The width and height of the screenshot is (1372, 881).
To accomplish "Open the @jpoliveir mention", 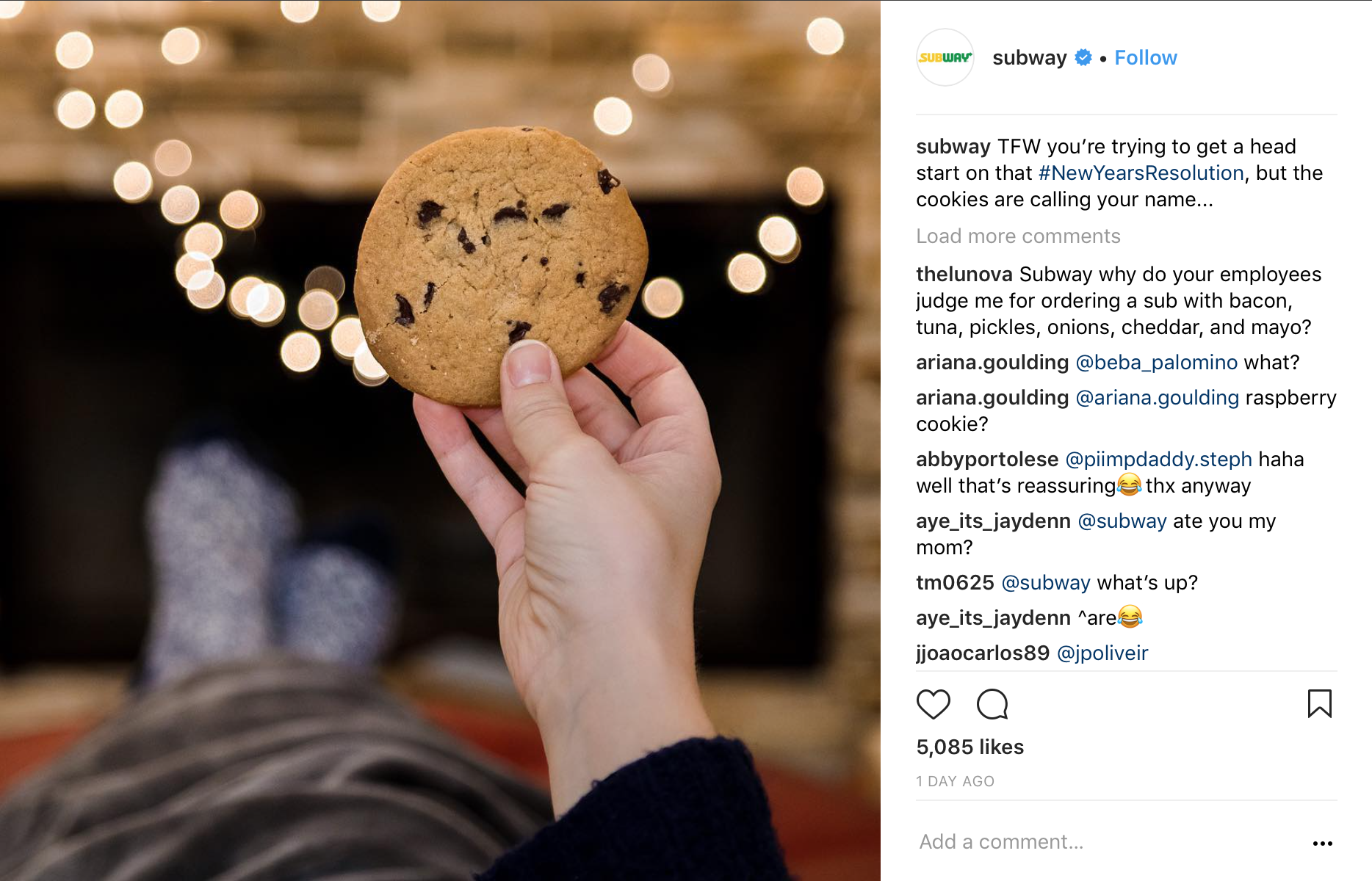I will (x=1102, y=653).
